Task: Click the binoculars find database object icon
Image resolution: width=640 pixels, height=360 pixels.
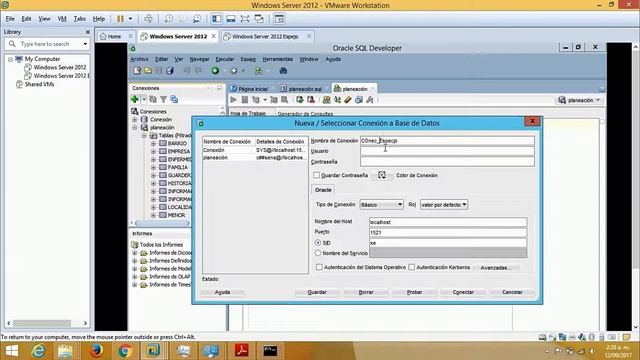Action: coord(283,71)
